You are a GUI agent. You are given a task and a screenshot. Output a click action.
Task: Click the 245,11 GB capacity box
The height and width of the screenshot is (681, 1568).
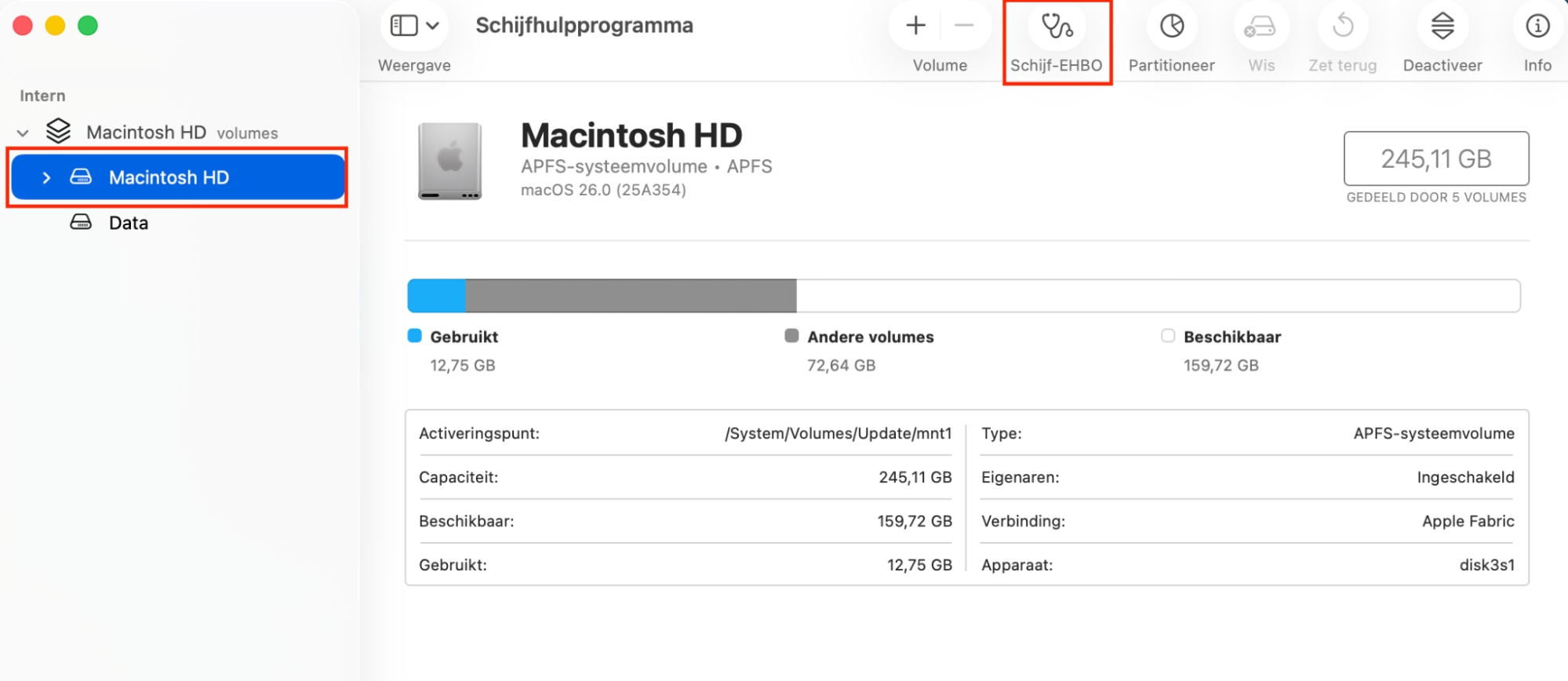1436,158
